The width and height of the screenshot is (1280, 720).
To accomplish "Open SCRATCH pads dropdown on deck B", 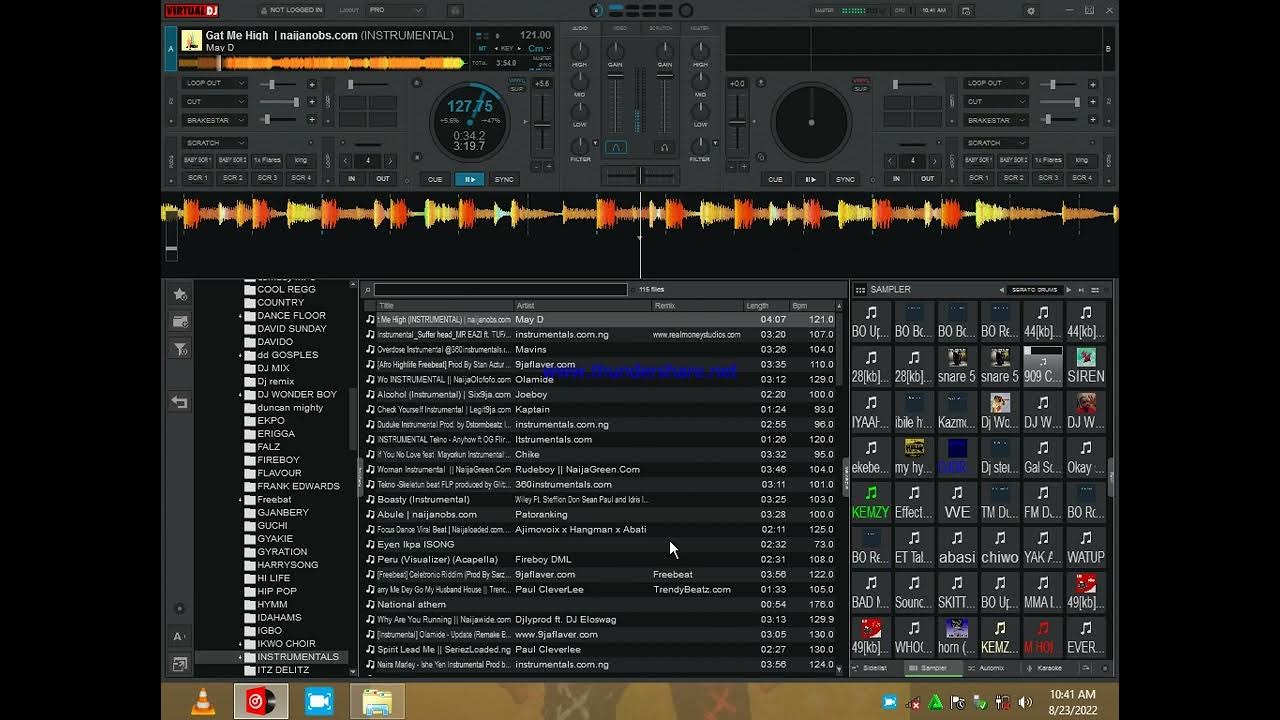I will click(996, 143).
